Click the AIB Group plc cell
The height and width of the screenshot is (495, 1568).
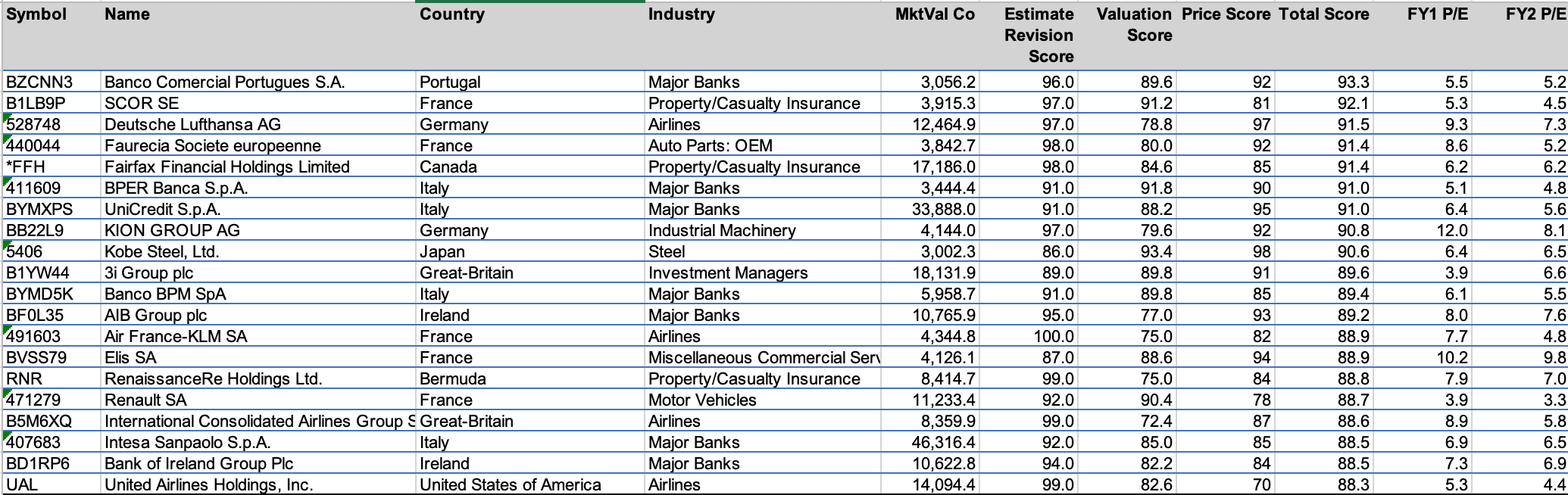[258, 315]
